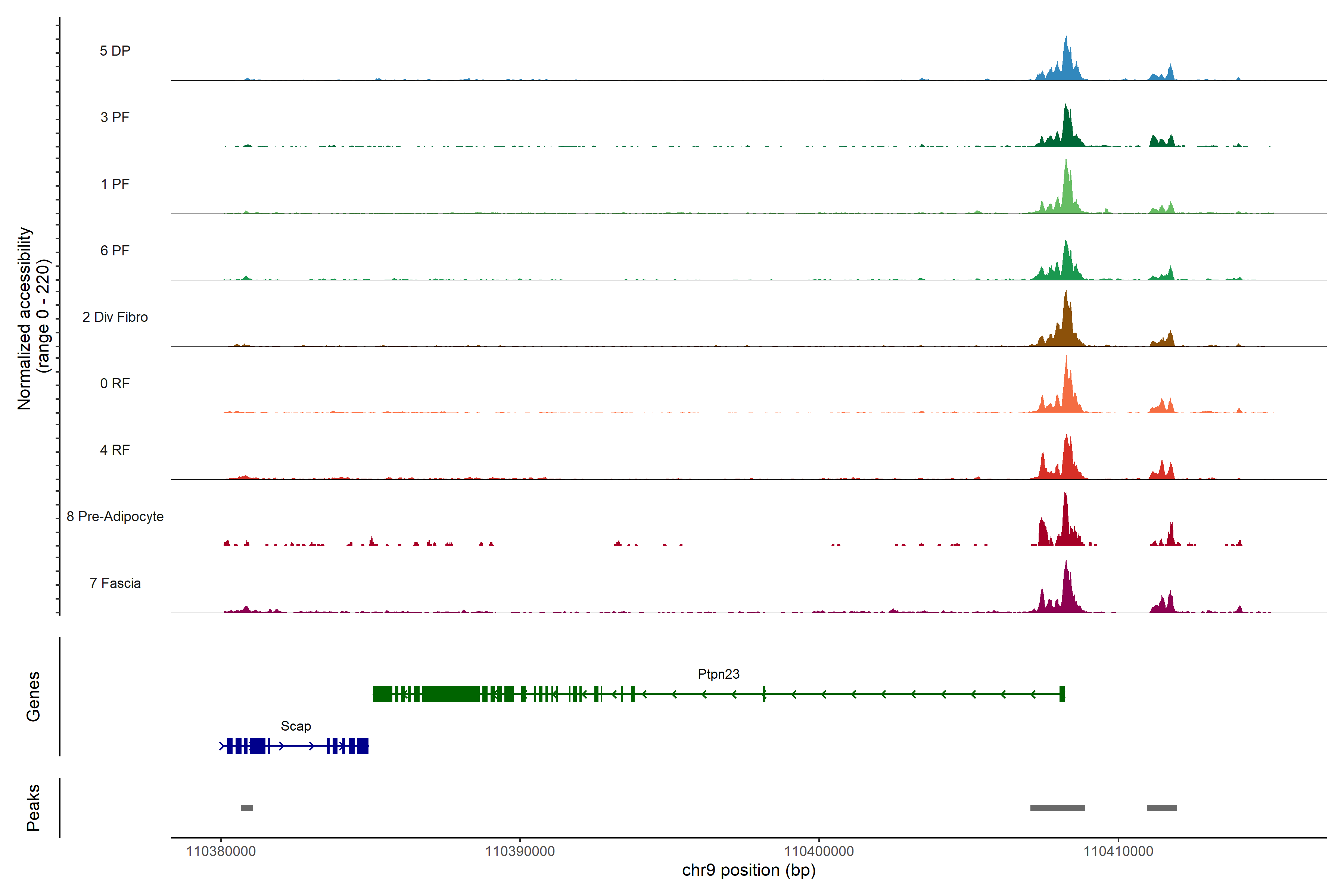Click the 3 PF track label
Image resolution: width=1344 pixels, height=896 pixels.
click(x=115, y=117)
